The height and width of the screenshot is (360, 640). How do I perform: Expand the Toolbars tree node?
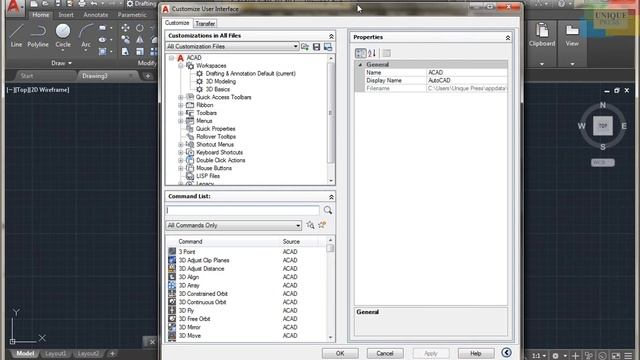pos(180,113)
